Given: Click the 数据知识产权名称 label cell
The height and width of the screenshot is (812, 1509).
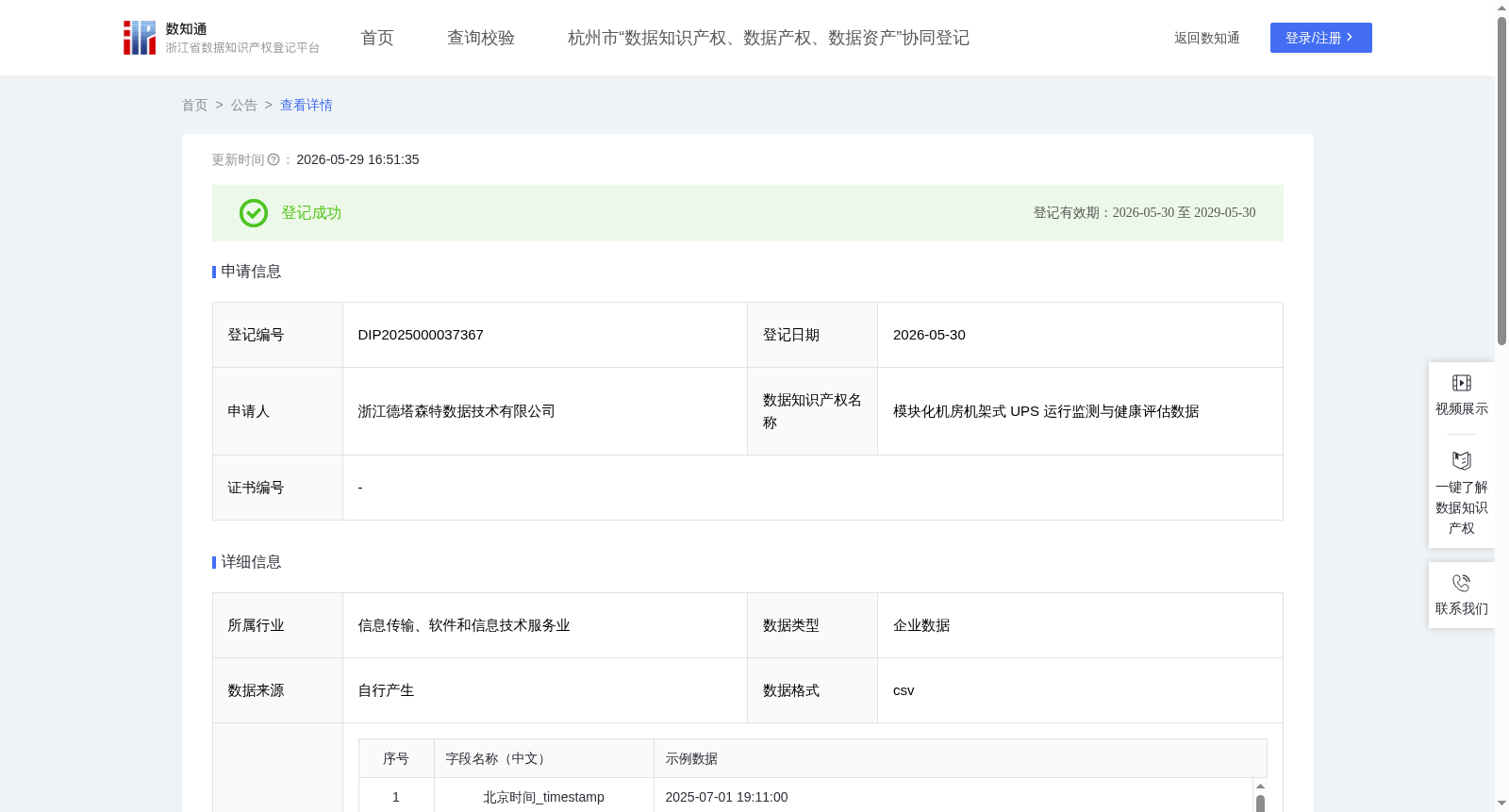Looking at the screenshot, I should (x=812, y=411).
